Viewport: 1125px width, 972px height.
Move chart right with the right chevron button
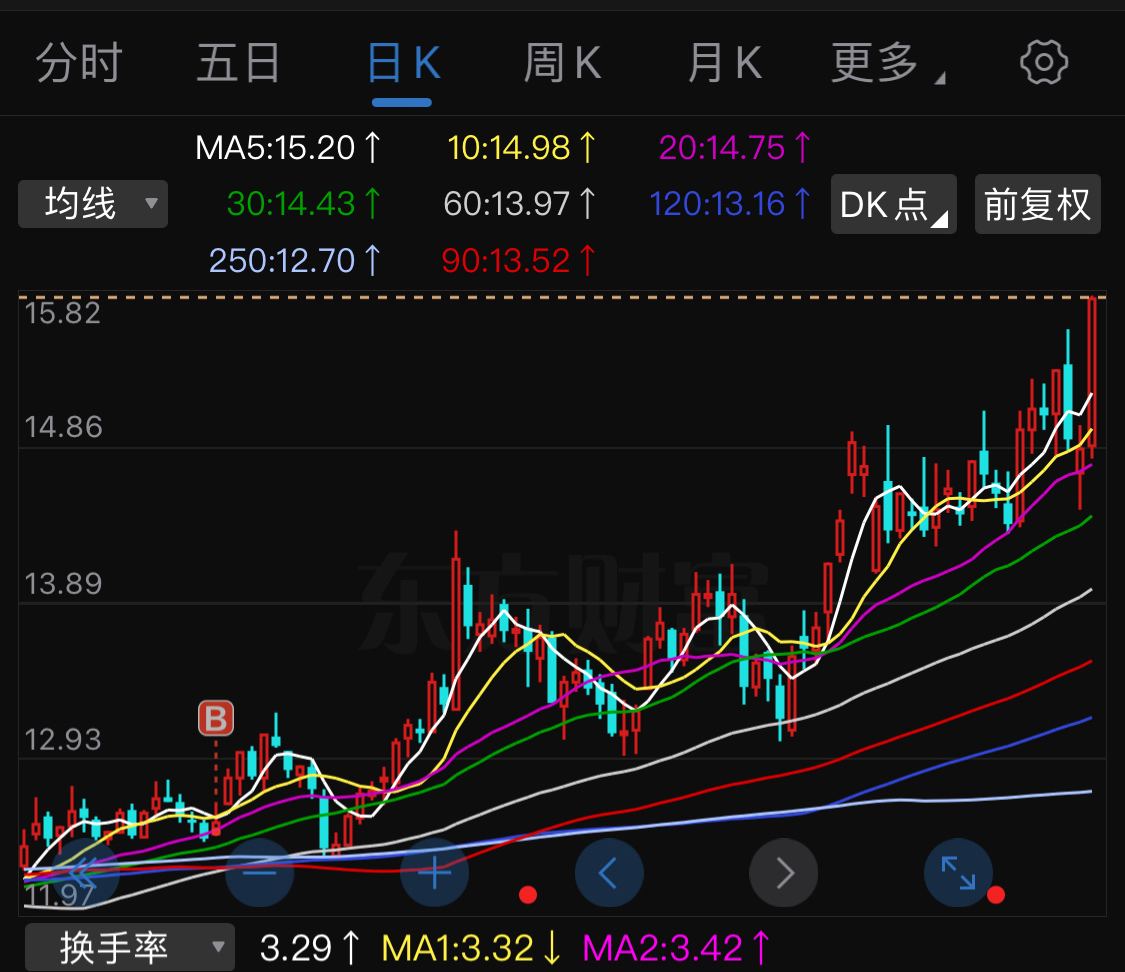(x=783, y=873)
